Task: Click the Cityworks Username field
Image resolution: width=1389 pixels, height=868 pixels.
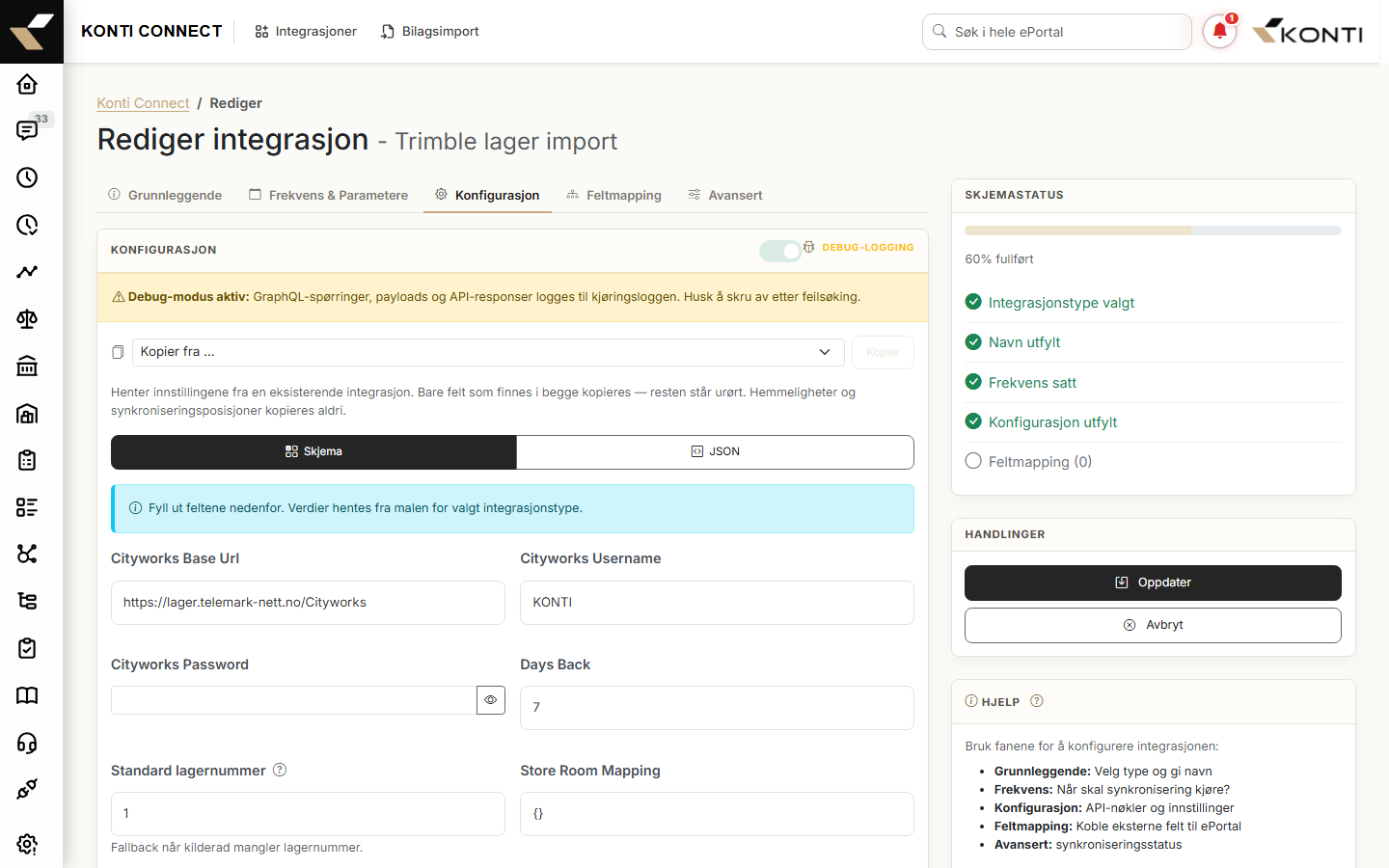Action: point(717,603)
